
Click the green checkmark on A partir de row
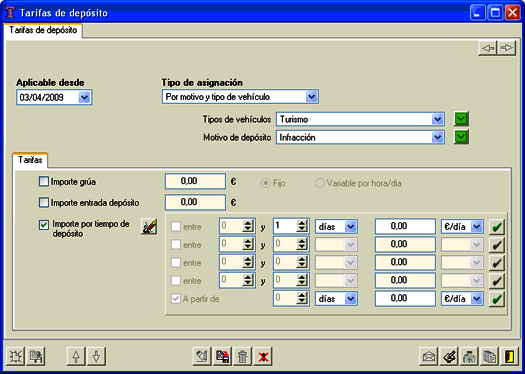tap(497, 299)
